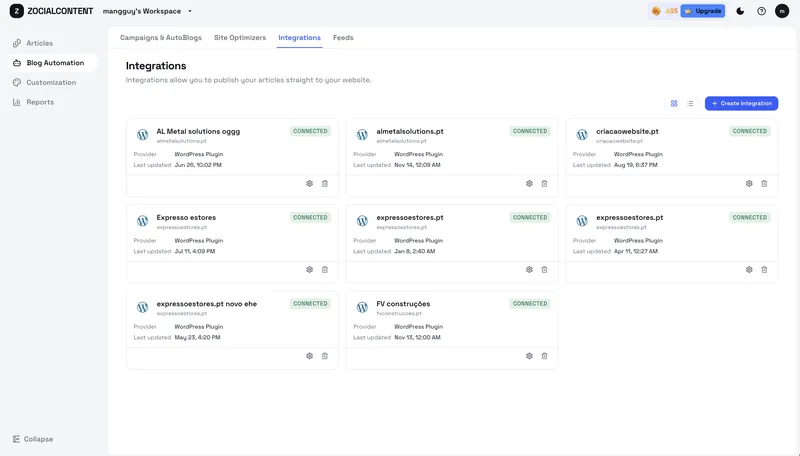Viewport: 800px width, 456px height.
Task: Open settings for criacaowebsite.pt integration
Action: [749, 184]
